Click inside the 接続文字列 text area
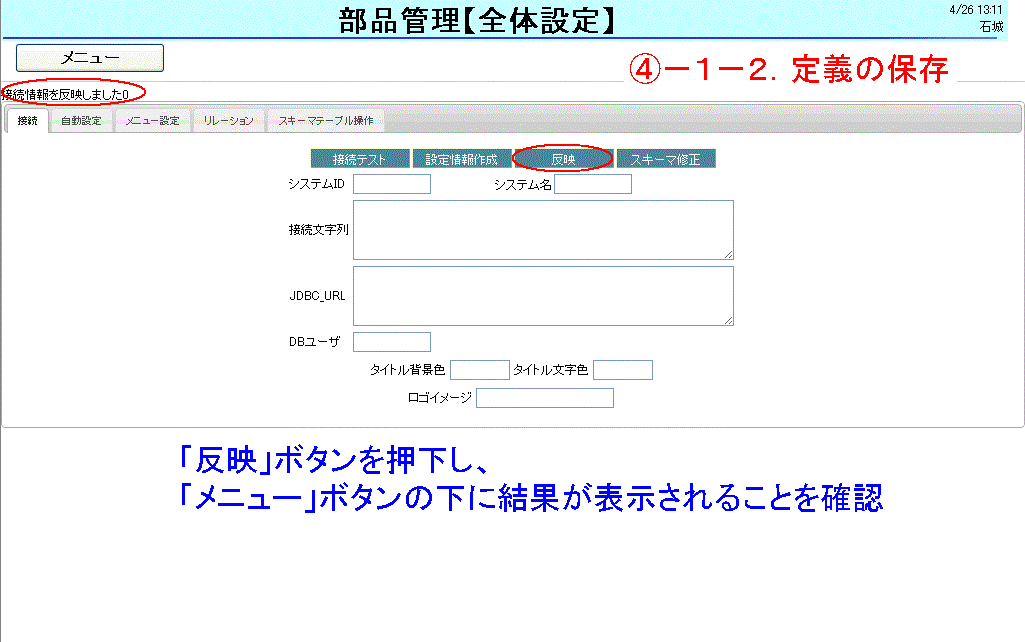 tap(543, 230)
